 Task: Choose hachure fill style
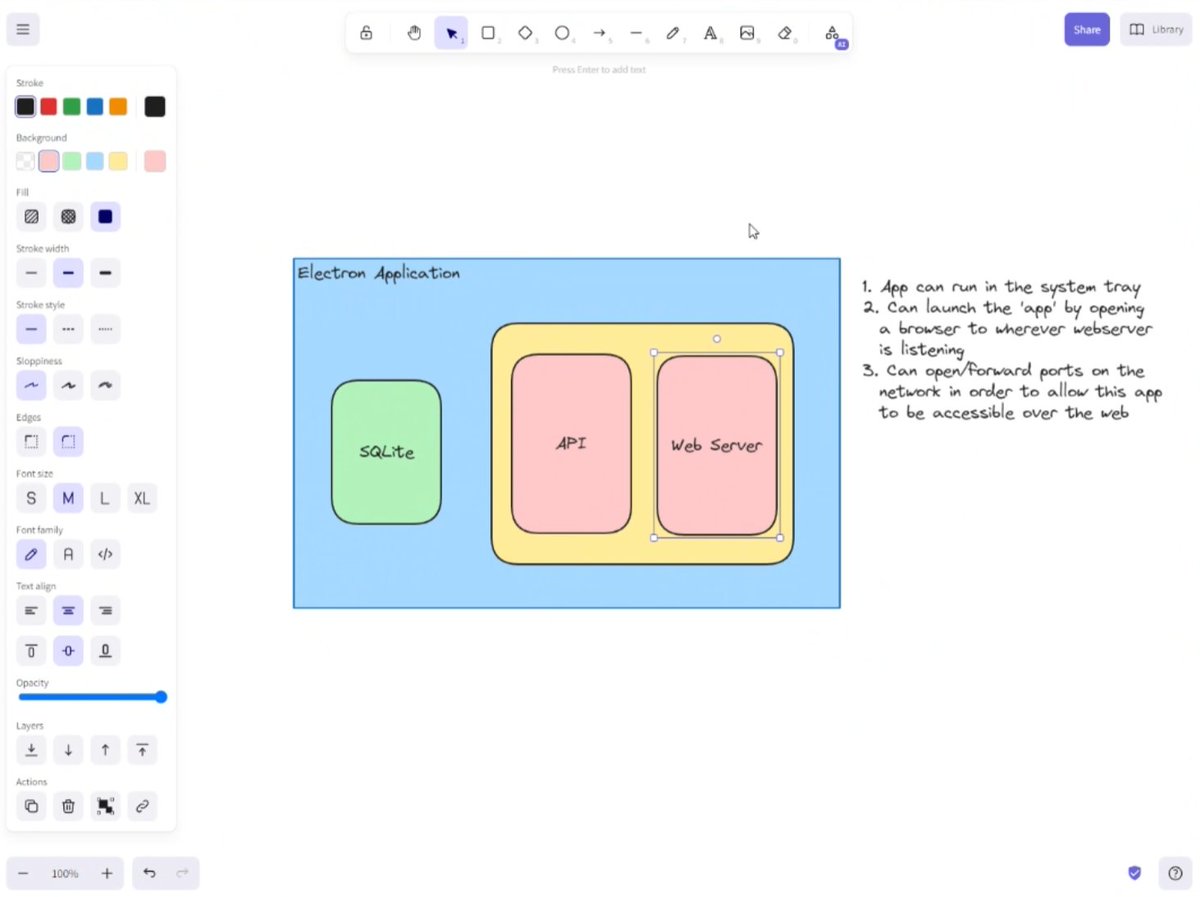click(x=31, y=217)
